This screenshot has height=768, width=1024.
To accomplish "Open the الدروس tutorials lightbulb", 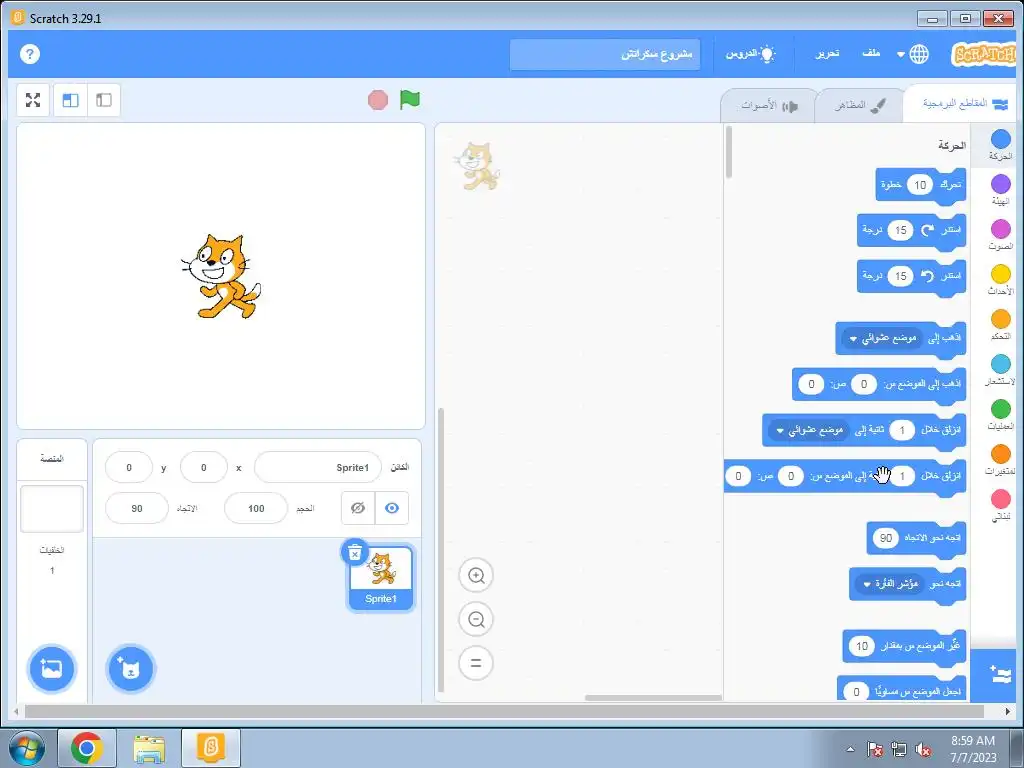I will [750, 54].
